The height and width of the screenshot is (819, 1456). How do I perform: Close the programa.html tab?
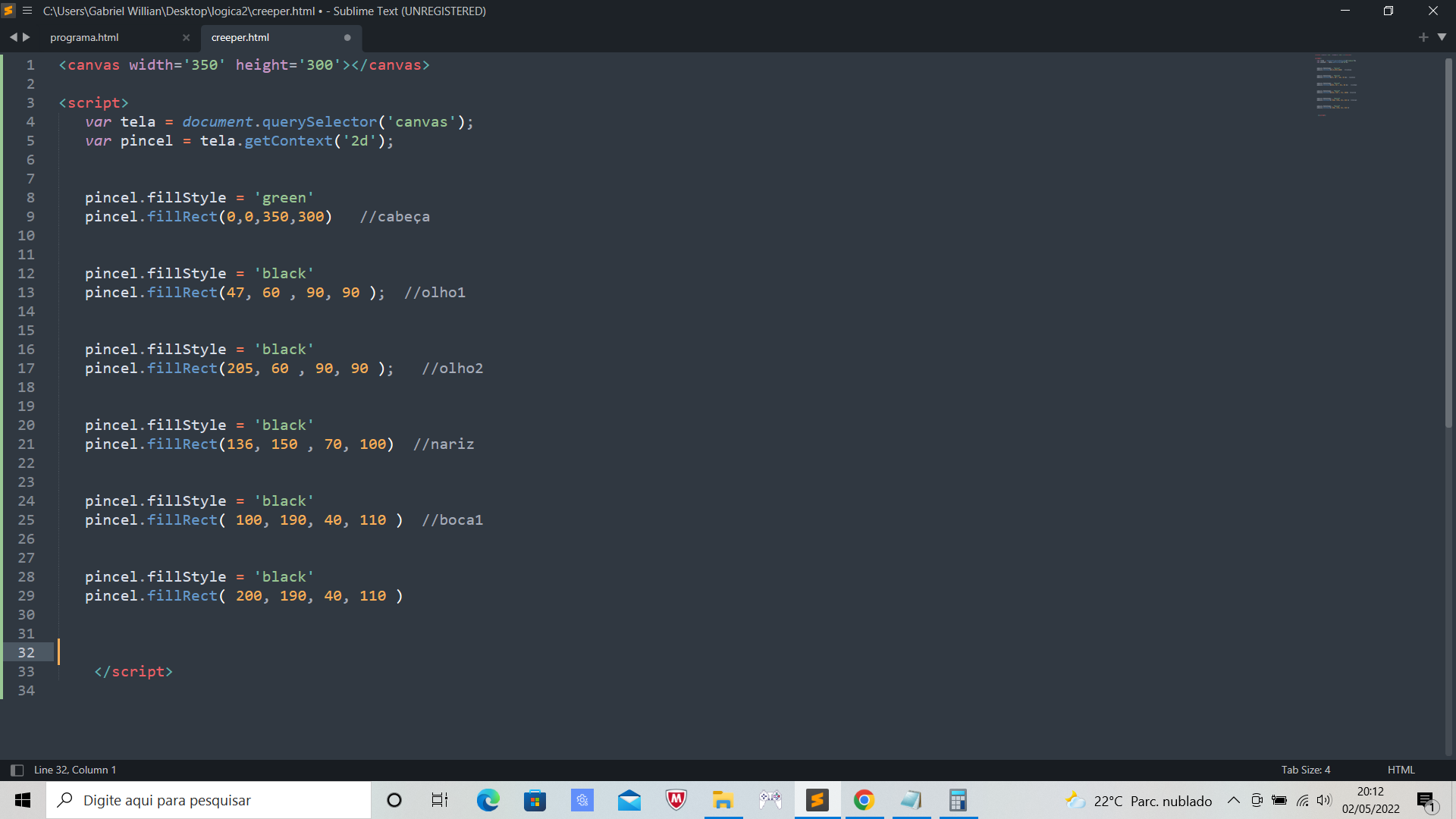coord(186,37)
